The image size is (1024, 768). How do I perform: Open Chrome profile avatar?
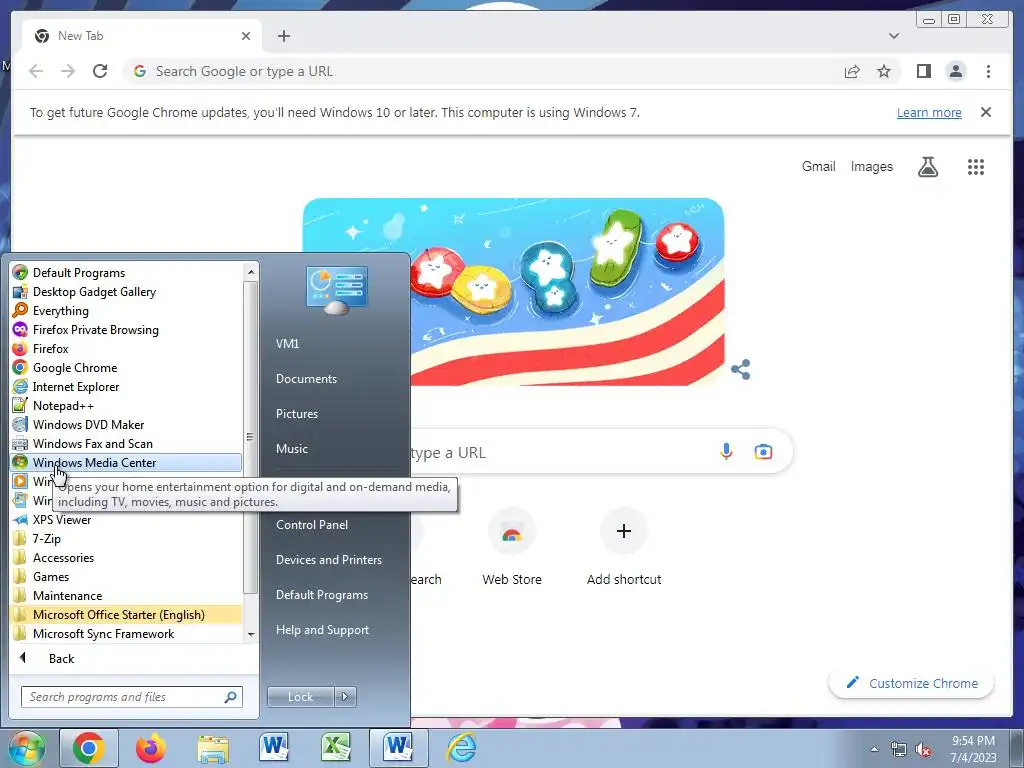pyautogui.click(x=955, y=71)
